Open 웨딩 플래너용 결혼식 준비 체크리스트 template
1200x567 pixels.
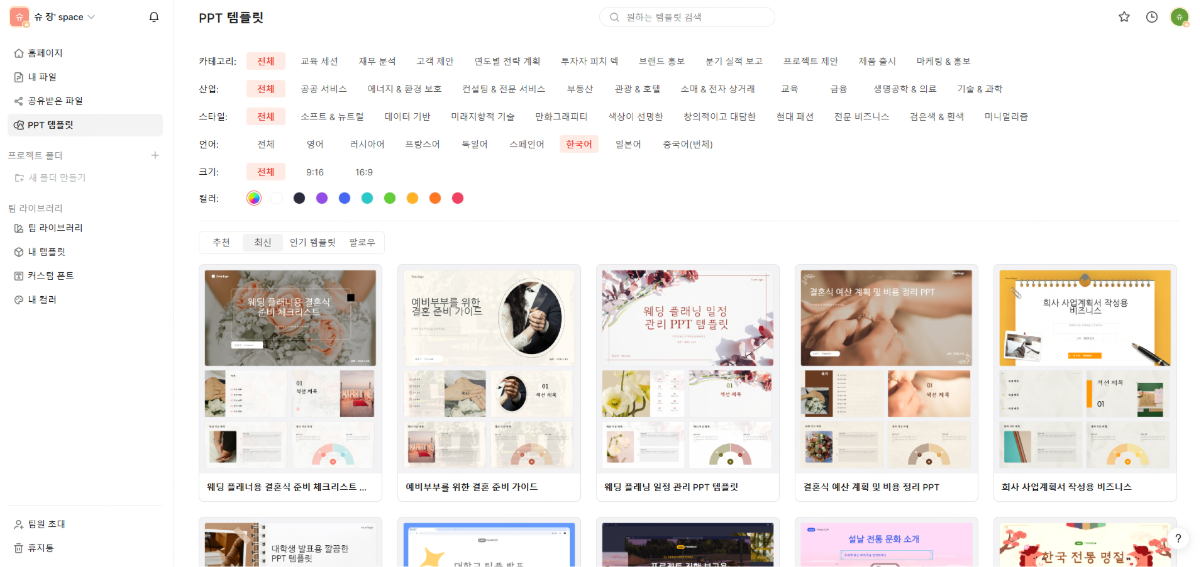coord(290,383)
